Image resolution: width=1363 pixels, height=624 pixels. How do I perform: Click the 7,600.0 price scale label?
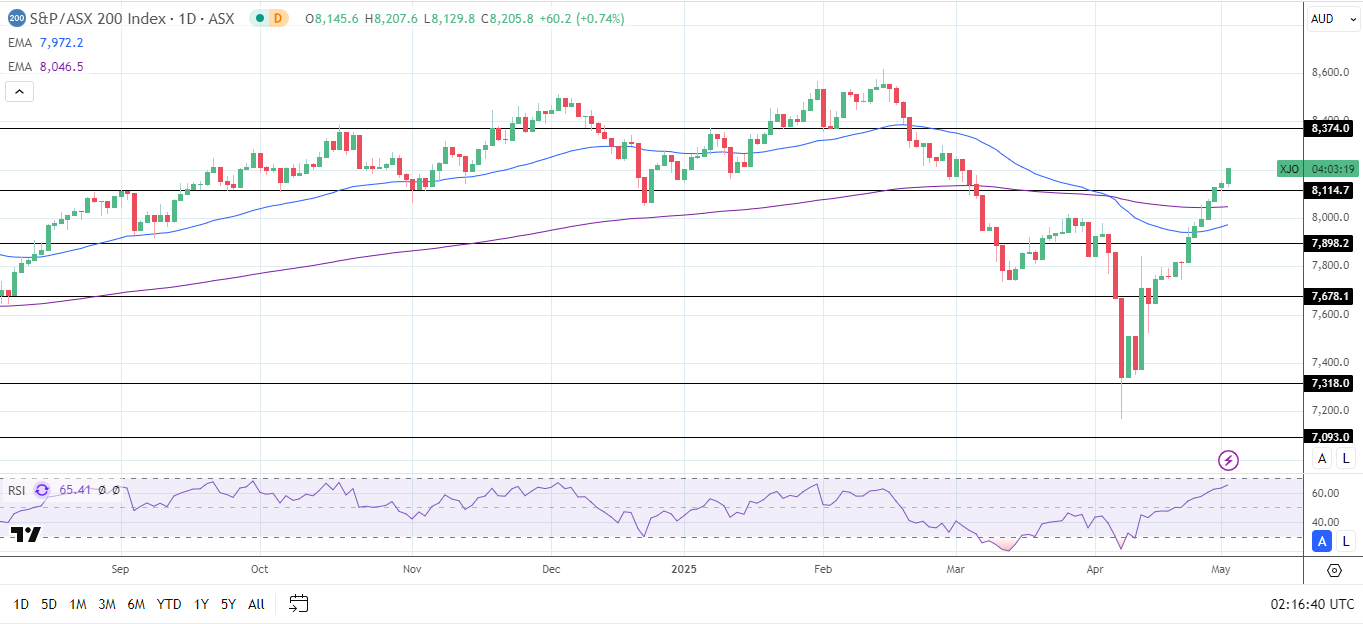1331,314
